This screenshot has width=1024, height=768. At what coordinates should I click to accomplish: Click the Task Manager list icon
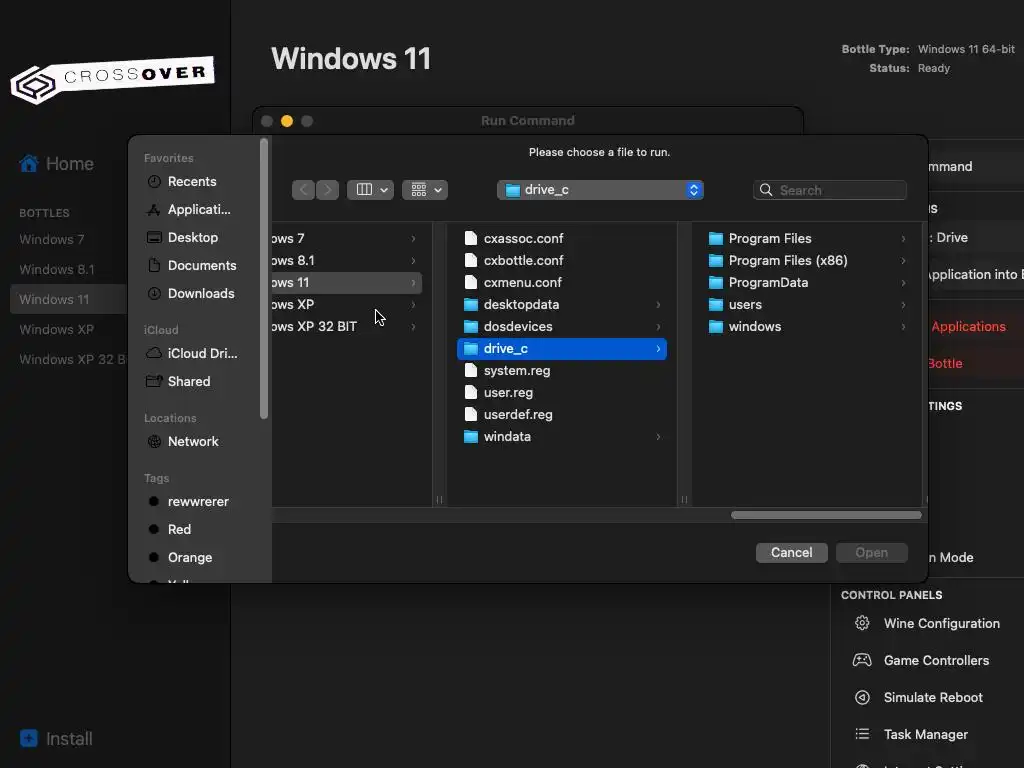[x=862, y=734]
